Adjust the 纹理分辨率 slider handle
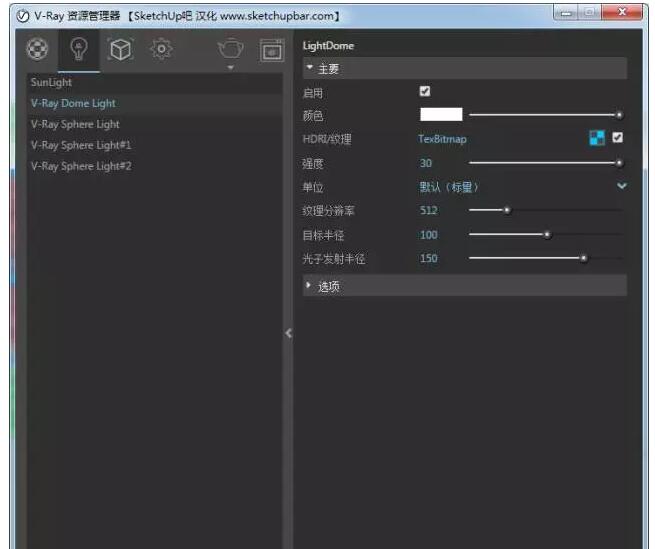 click(x=507, y=210)
